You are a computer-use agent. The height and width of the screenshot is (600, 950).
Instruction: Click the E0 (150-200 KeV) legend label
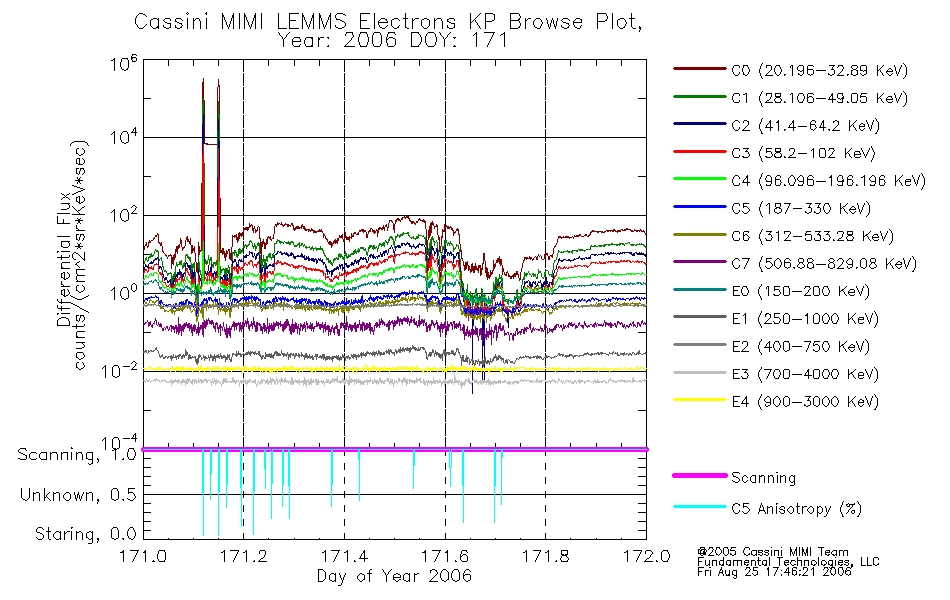[801, 292]
